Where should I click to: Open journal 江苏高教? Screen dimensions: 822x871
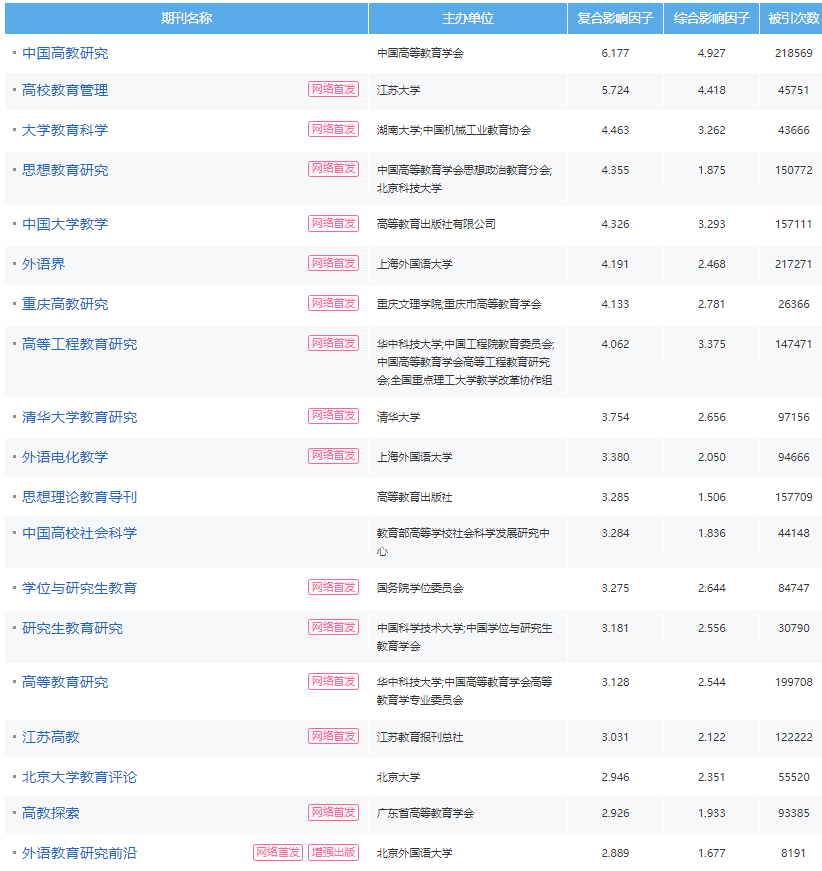pos(51,737)
